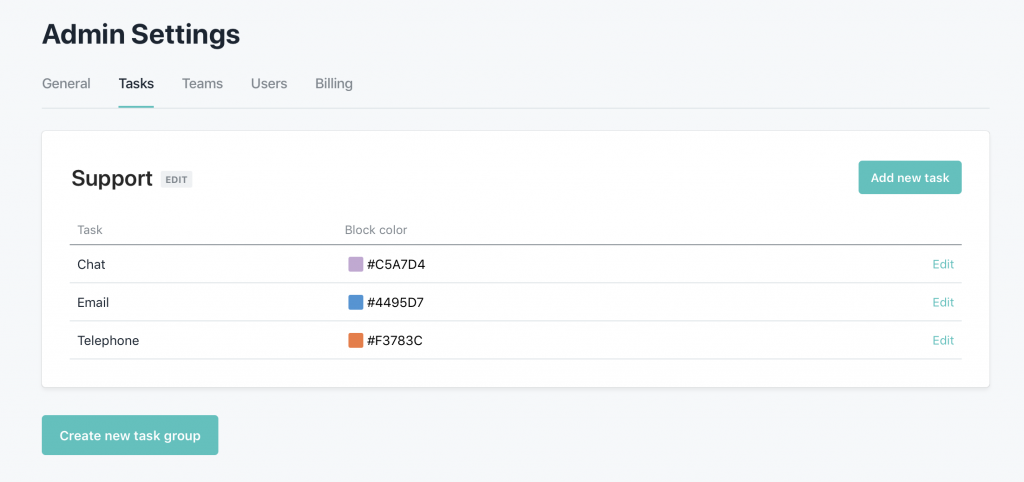Open the General settings tab
Image resolution: width=1024 pixels, height=482 pixels.
pos(66,84)
